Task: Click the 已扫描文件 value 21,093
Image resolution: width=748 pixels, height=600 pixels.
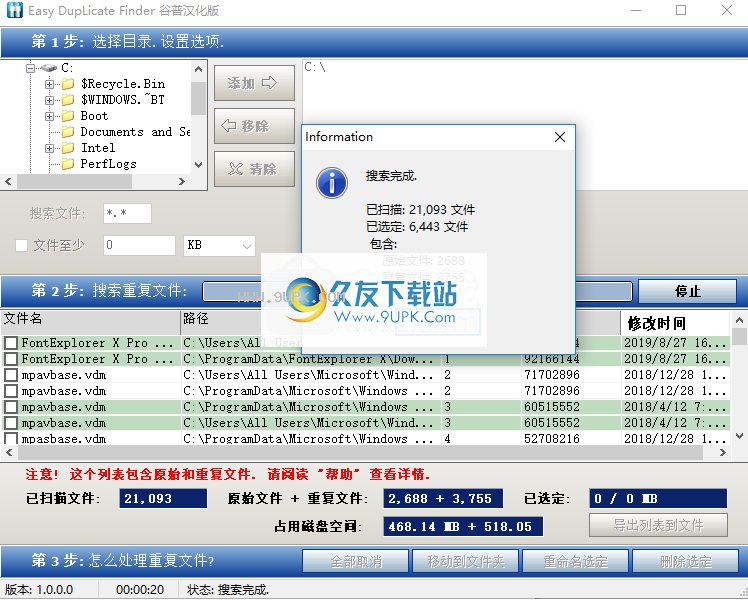Action: point(163,498)
